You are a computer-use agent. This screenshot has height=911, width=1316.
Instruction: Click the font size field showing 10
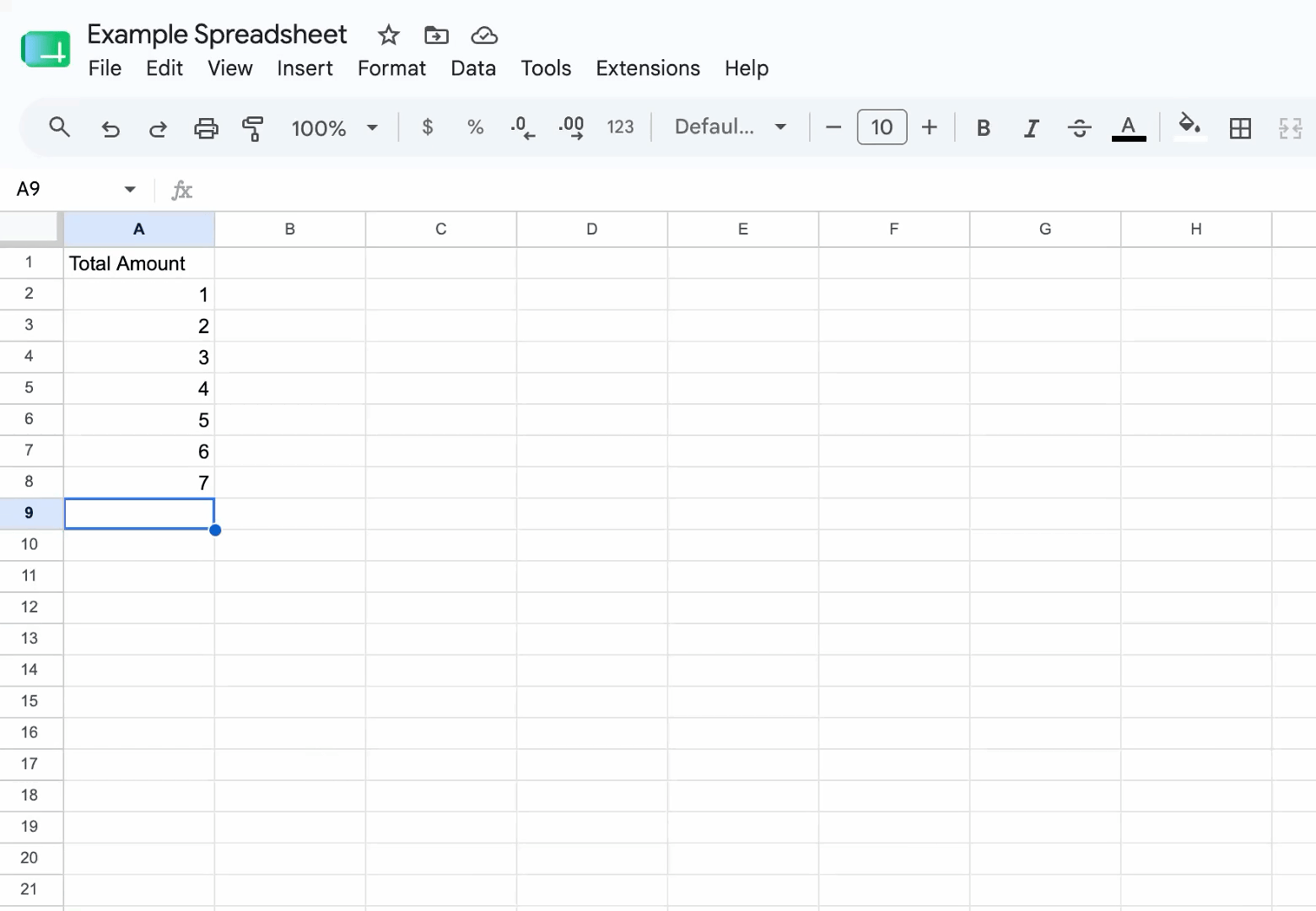click(882, 127)
